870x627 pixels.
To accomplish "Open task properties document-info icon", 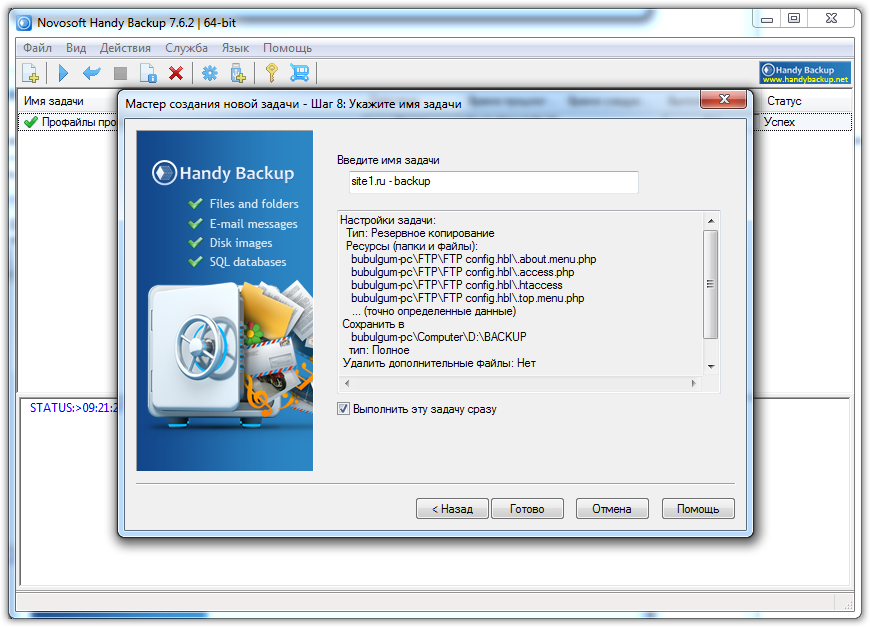I will 148,73.
